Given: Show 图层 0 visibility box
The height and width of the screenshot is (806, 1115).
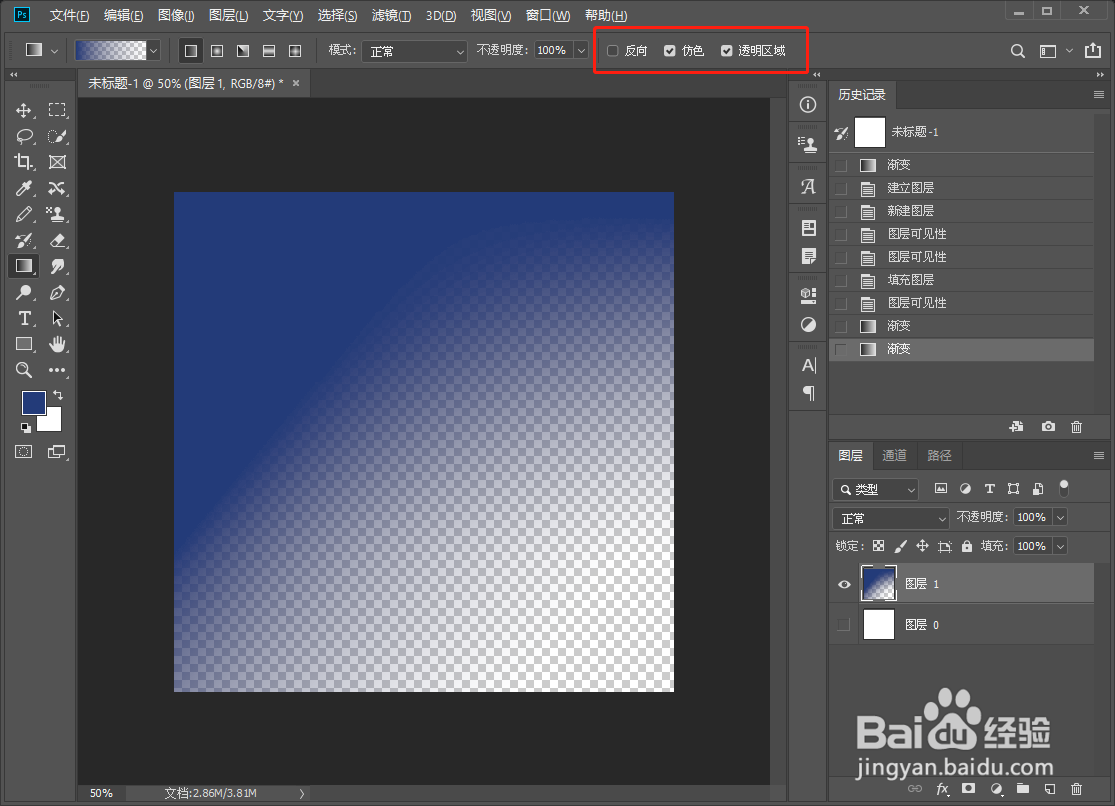Looking at the screenshot, I should [844, 625].
